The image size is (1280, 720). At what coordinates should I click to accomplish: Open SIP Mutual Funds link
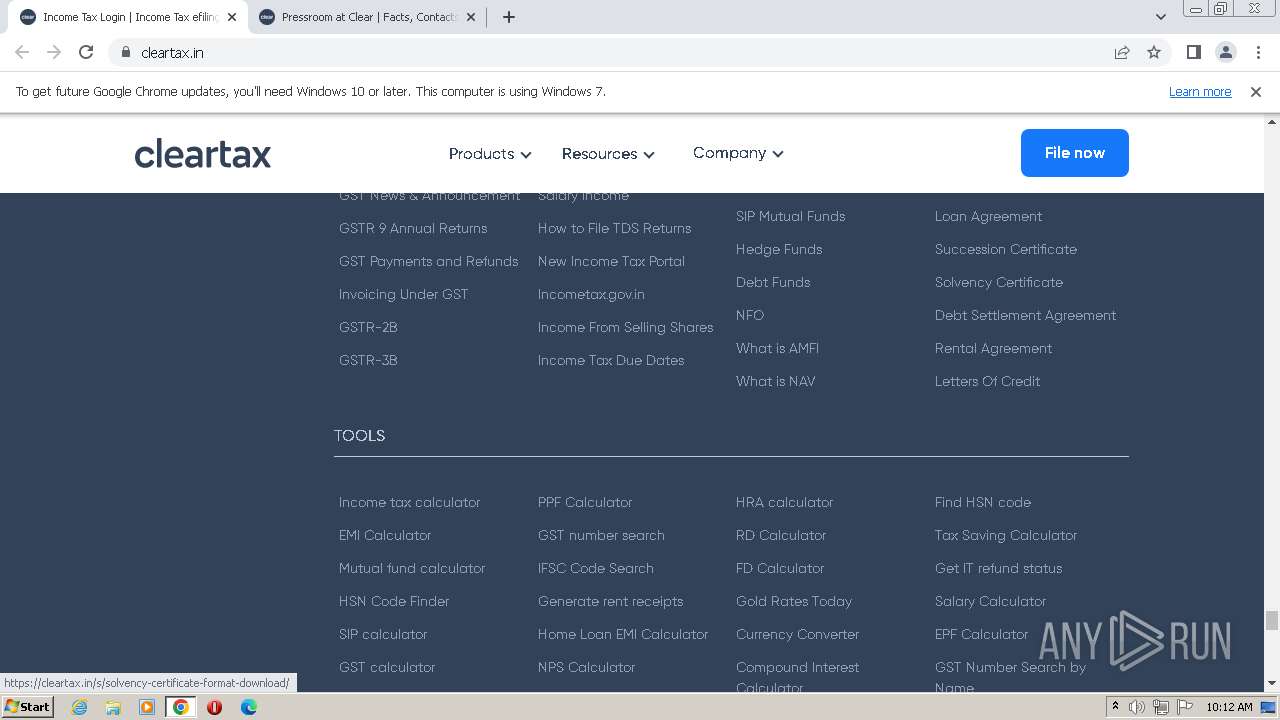[x=790, y=216]
